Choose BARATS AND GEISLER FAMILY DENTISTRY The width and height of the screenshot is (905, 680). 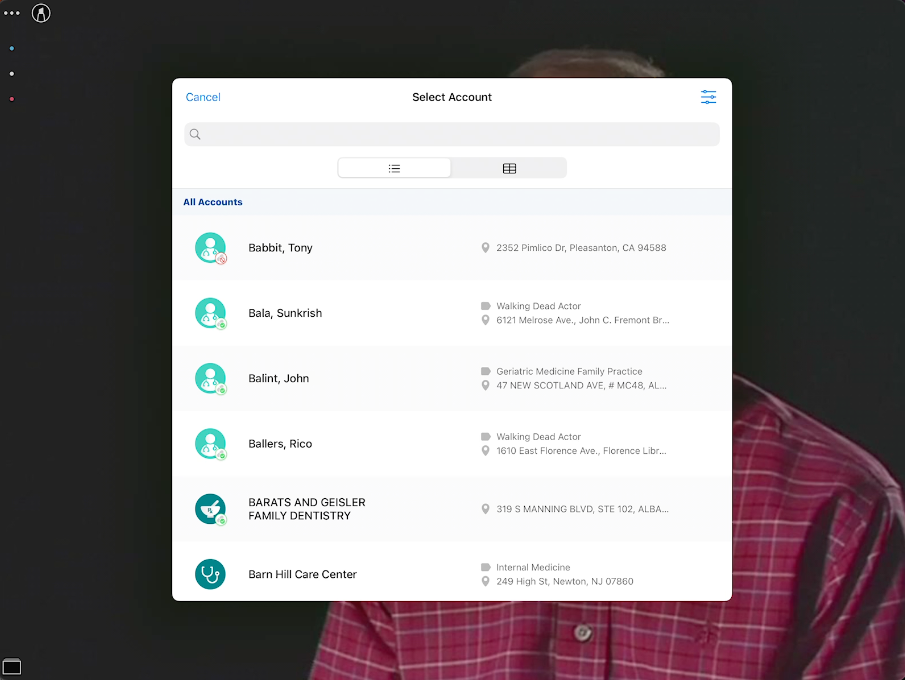[306, 509]
